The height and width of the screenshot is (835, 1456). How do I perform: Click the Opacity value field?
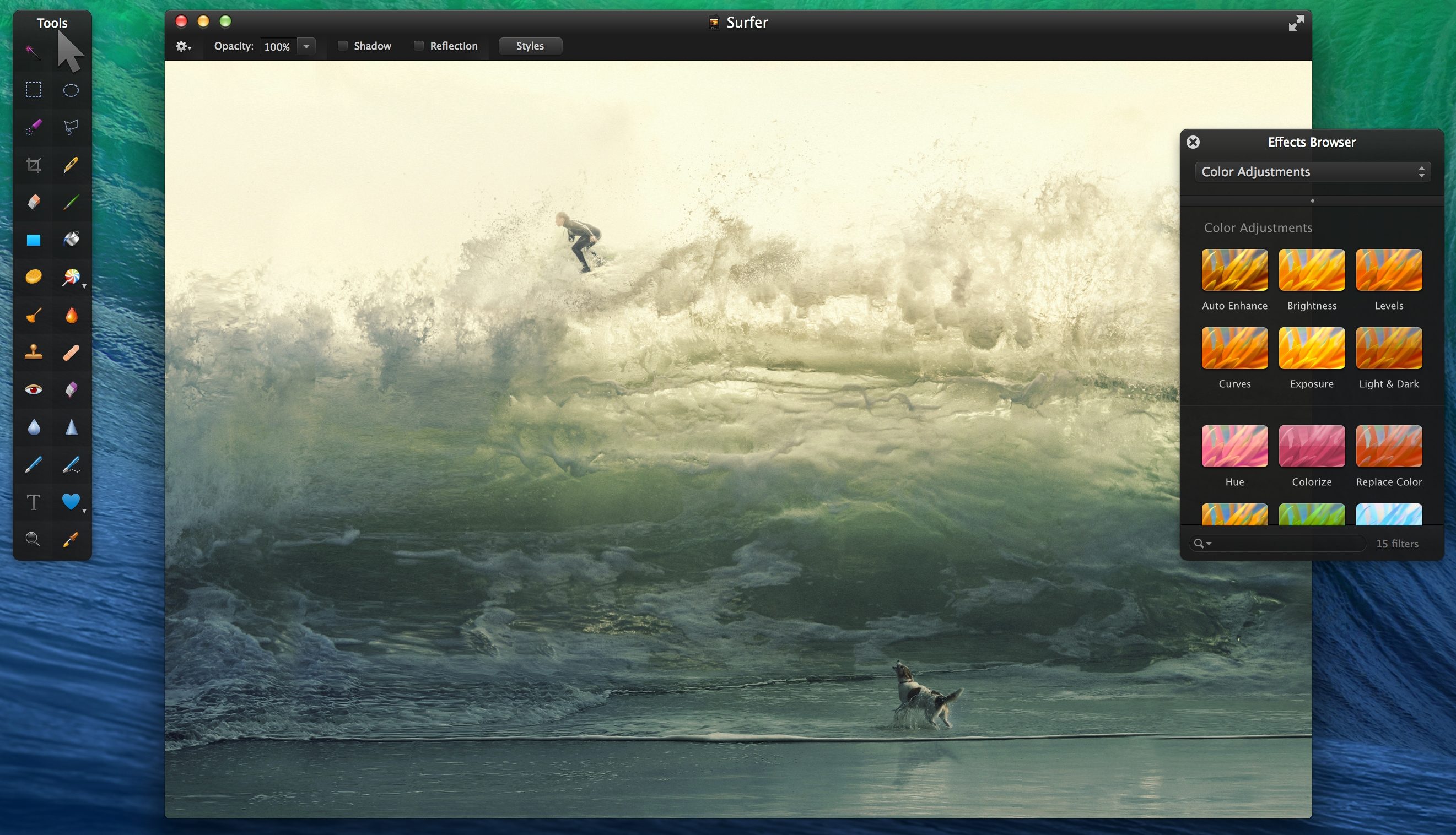click(x=279, y=46)
